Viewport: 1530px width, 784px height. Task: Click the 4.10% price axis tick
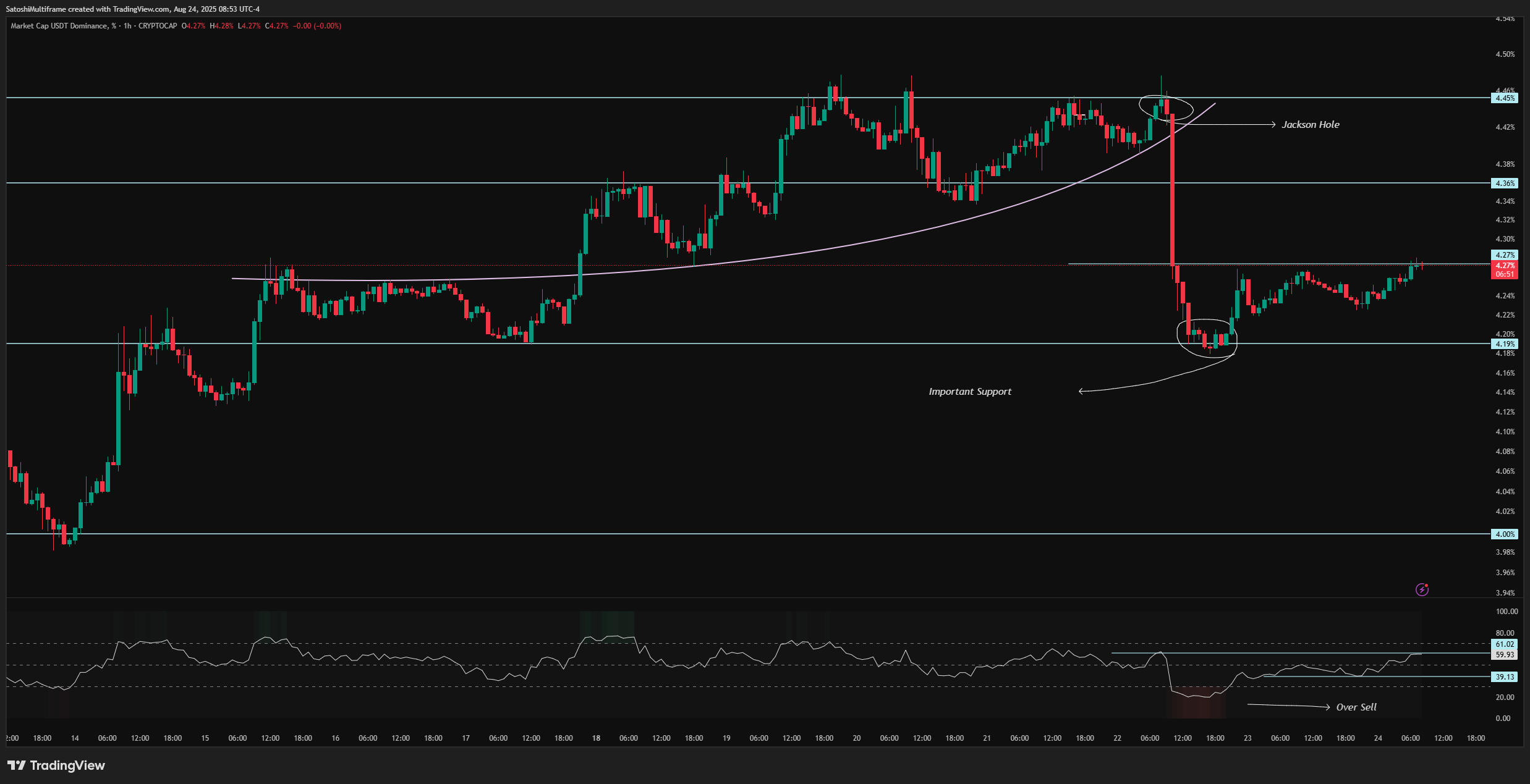[x=1505, y=432]
